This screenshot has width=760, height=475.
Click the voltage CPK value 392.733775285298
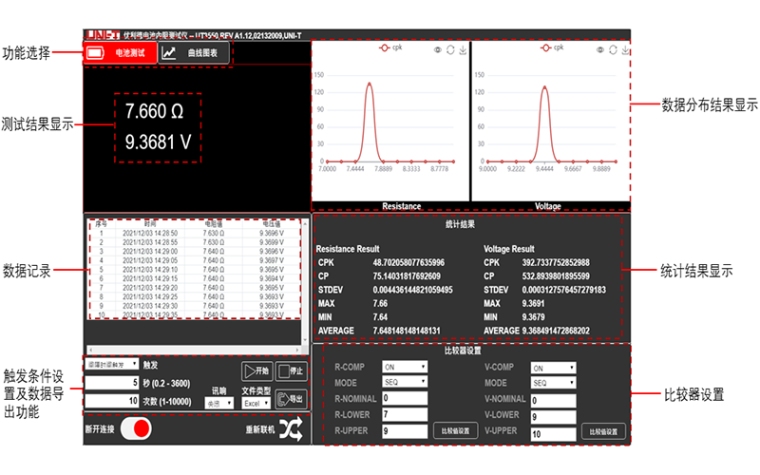tap(556, 262)
